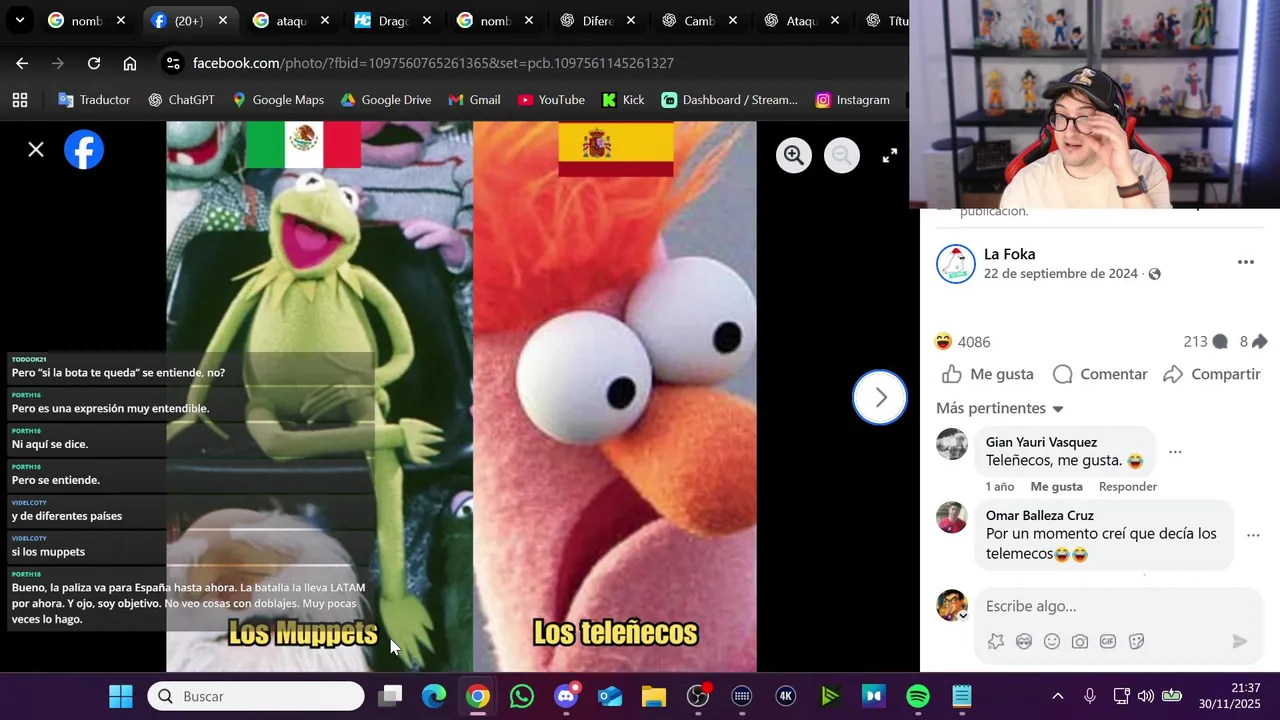
Task: Click Me gusta button on the post
Action: click(988, 374)
